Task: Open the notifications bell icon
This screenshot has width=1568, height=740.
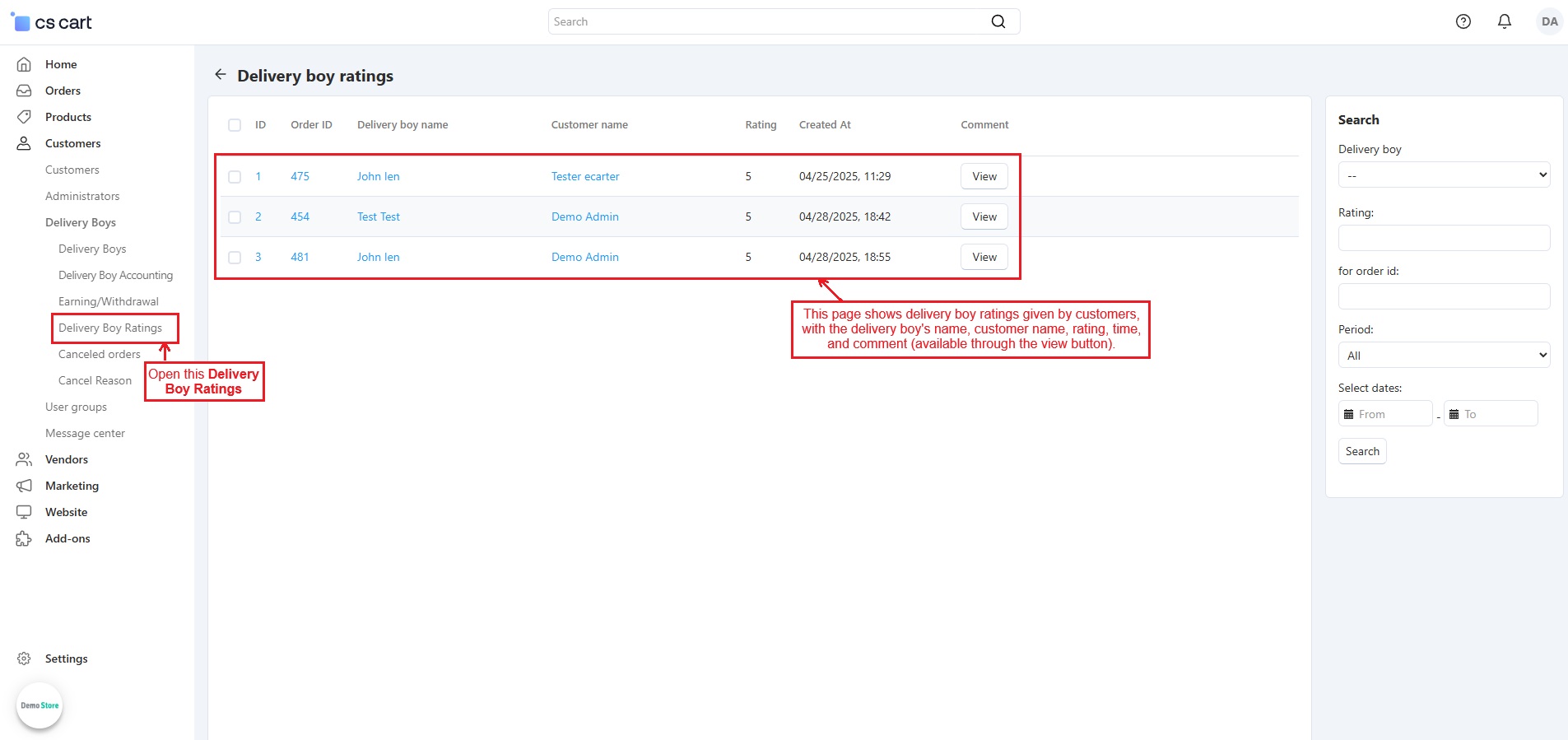Action: [x=1504, y=22]
